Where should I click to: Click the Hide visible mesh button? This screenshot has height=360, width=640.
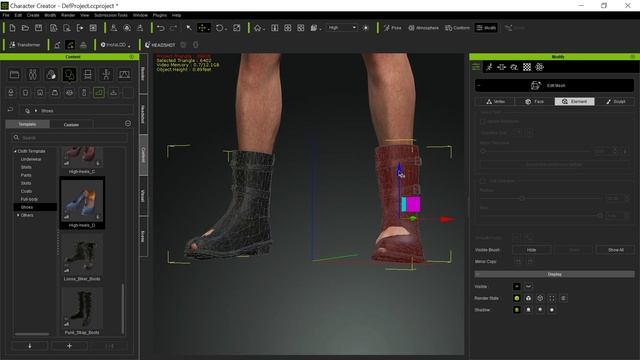[x=531, y=249]
